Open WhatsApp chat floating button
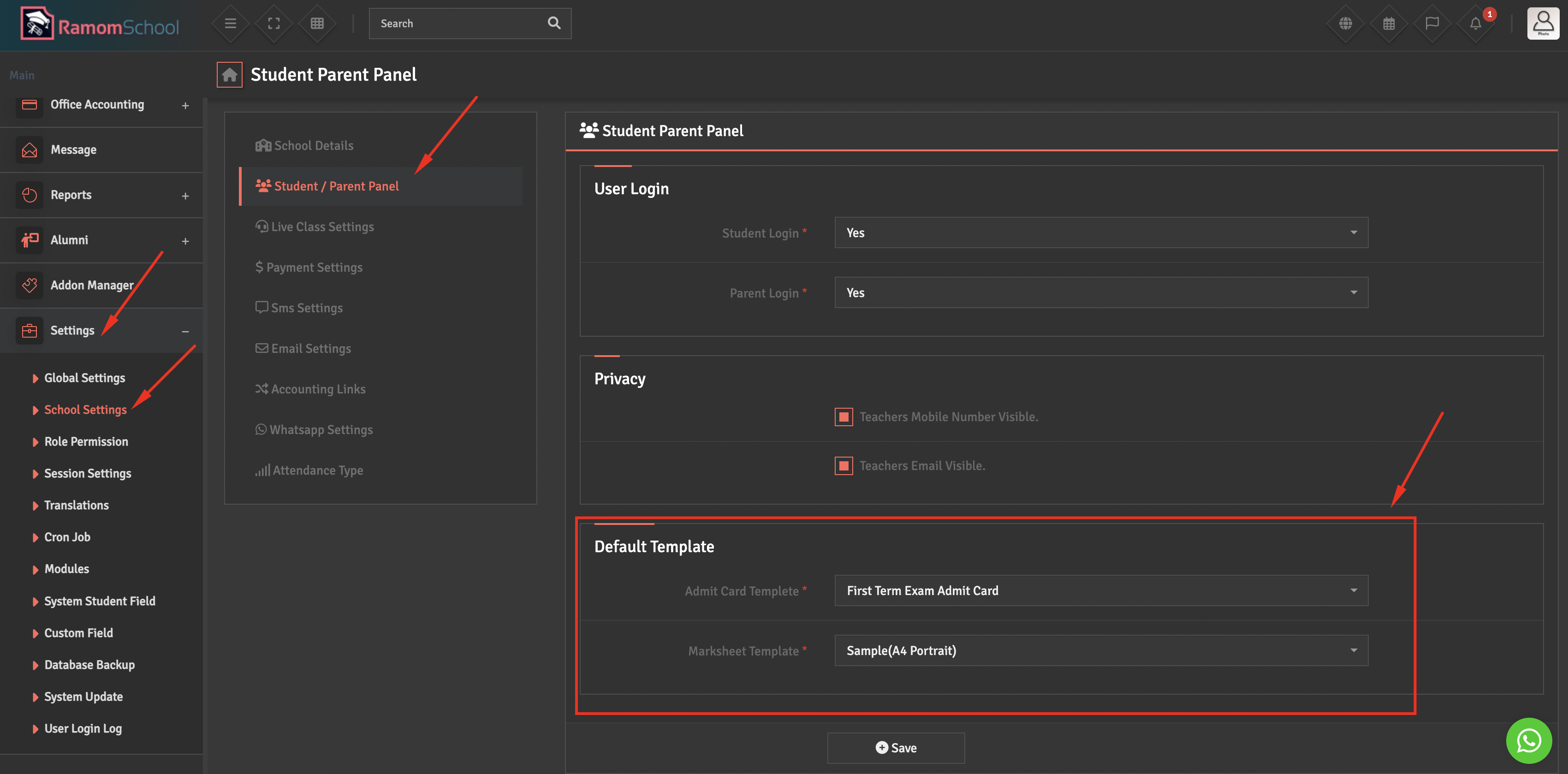1568x774 pixels. click(x=1528, y=740)
